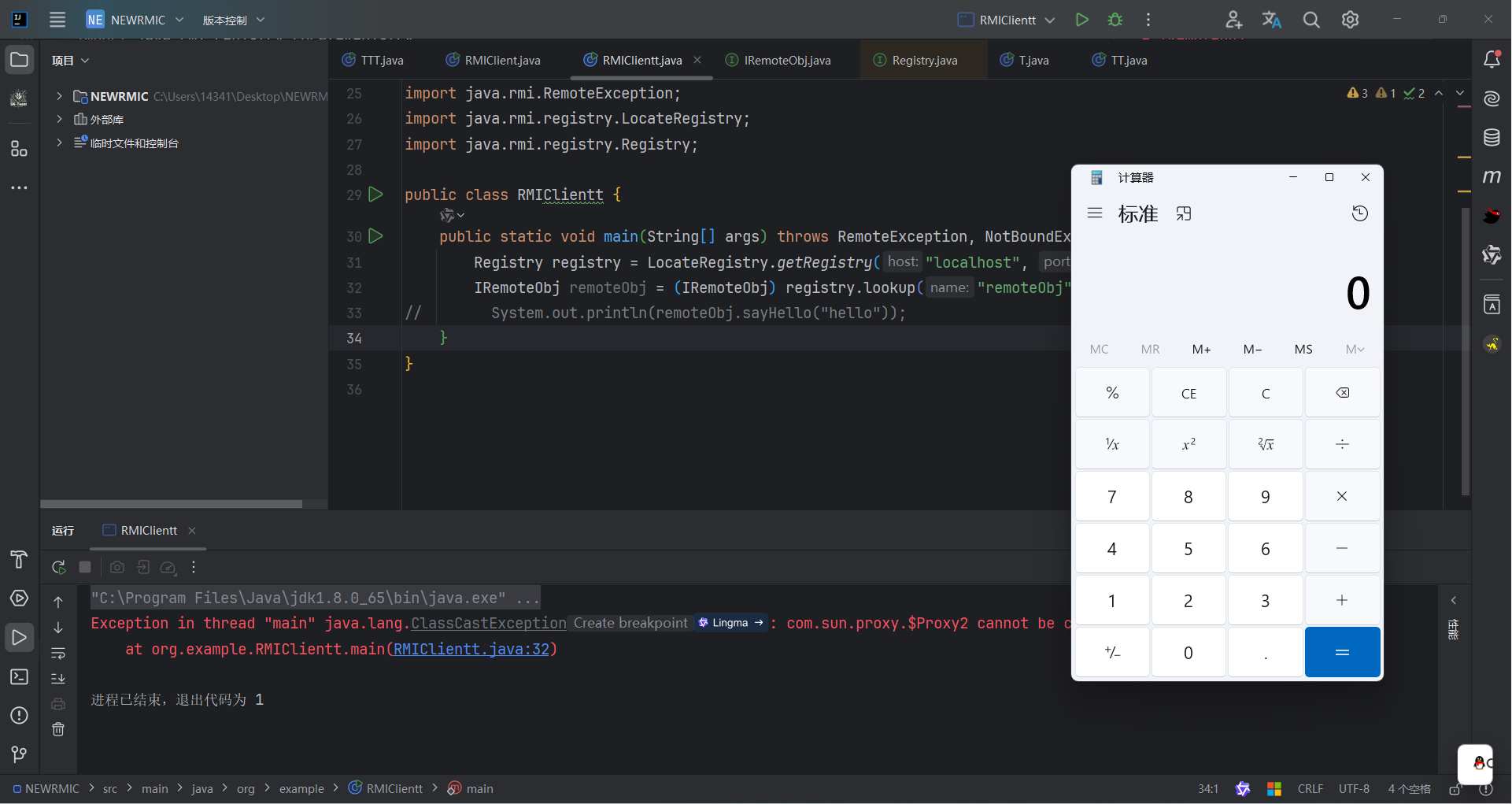Click the editor vertical scrollbar
This screenshot has width=1512, height=804.
[1465, 351]
